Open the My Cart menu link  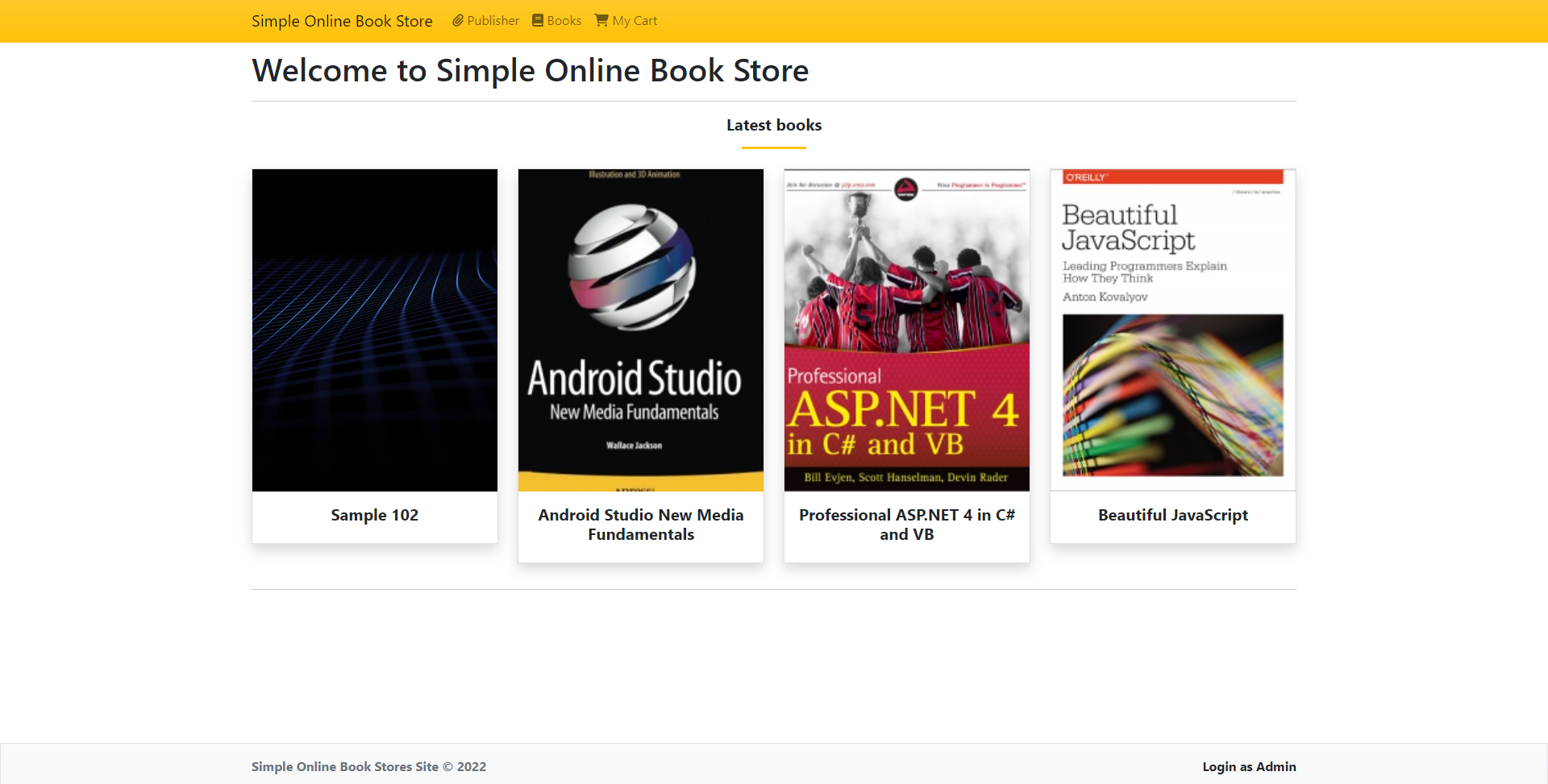626,21
